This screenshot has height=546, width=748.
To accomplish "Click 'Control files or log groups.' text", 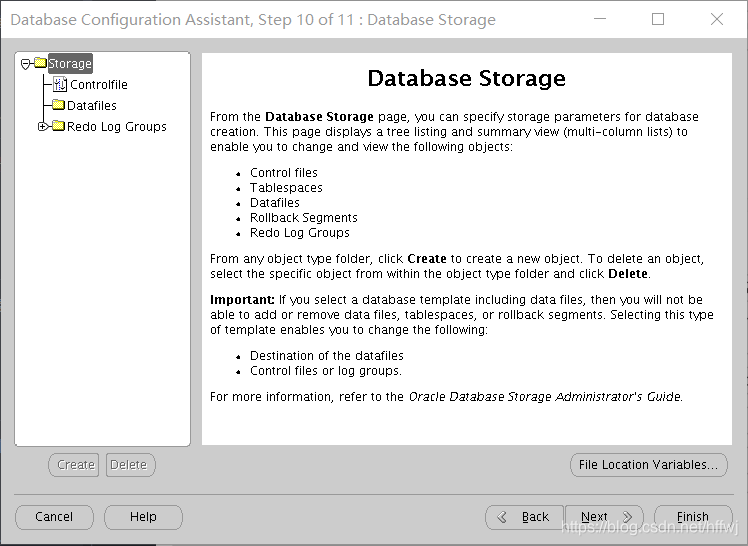I will click(326, 371).
